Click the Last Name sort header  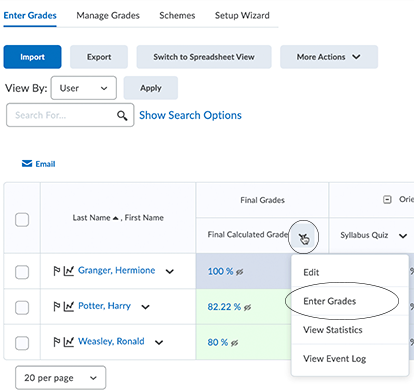coord(91,218)
